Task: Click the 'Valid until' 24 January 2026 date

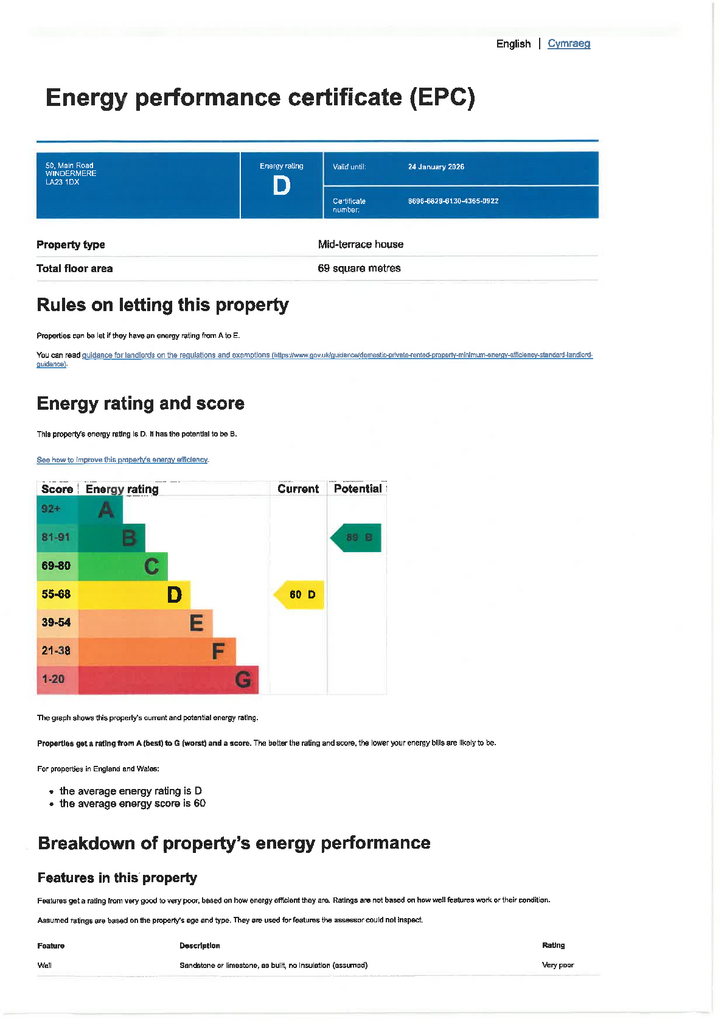Action: pos(436,167)
